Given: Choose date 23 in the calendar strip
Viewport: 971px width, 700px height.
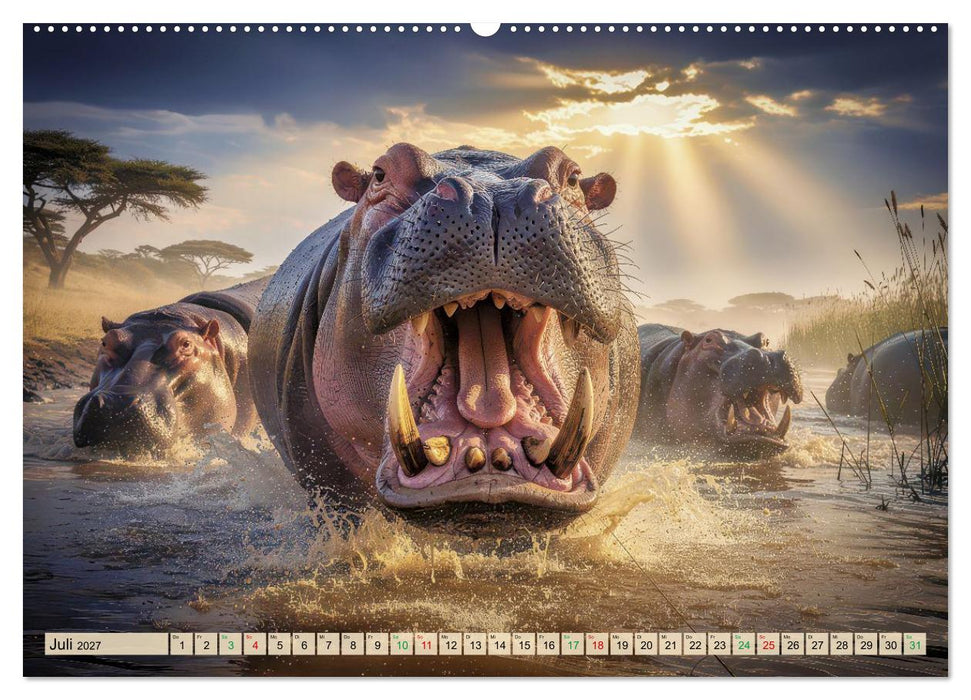Looking at the screenshot, I should click(x=720, y=644).
